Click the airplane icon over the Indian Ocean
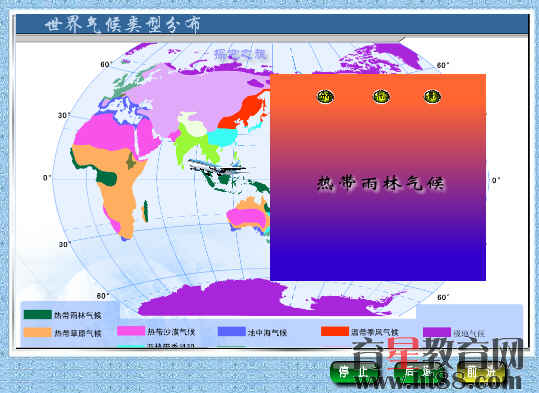Viewport: 539px width, 393px height. (217, 167)
